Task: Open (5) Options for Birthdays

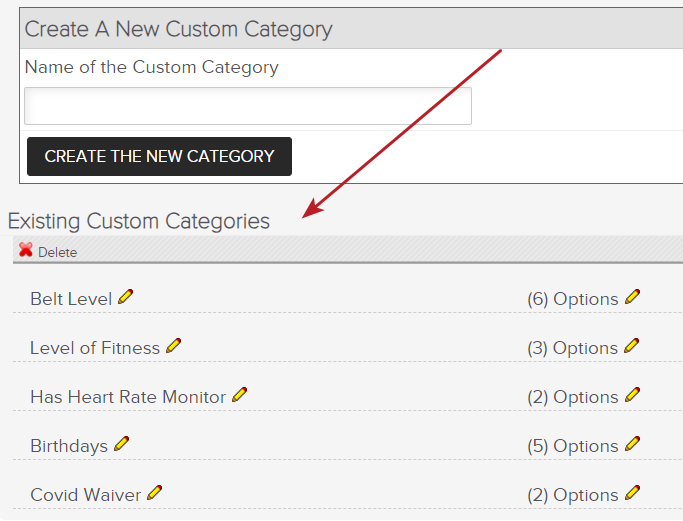Action: pos(573,446)
